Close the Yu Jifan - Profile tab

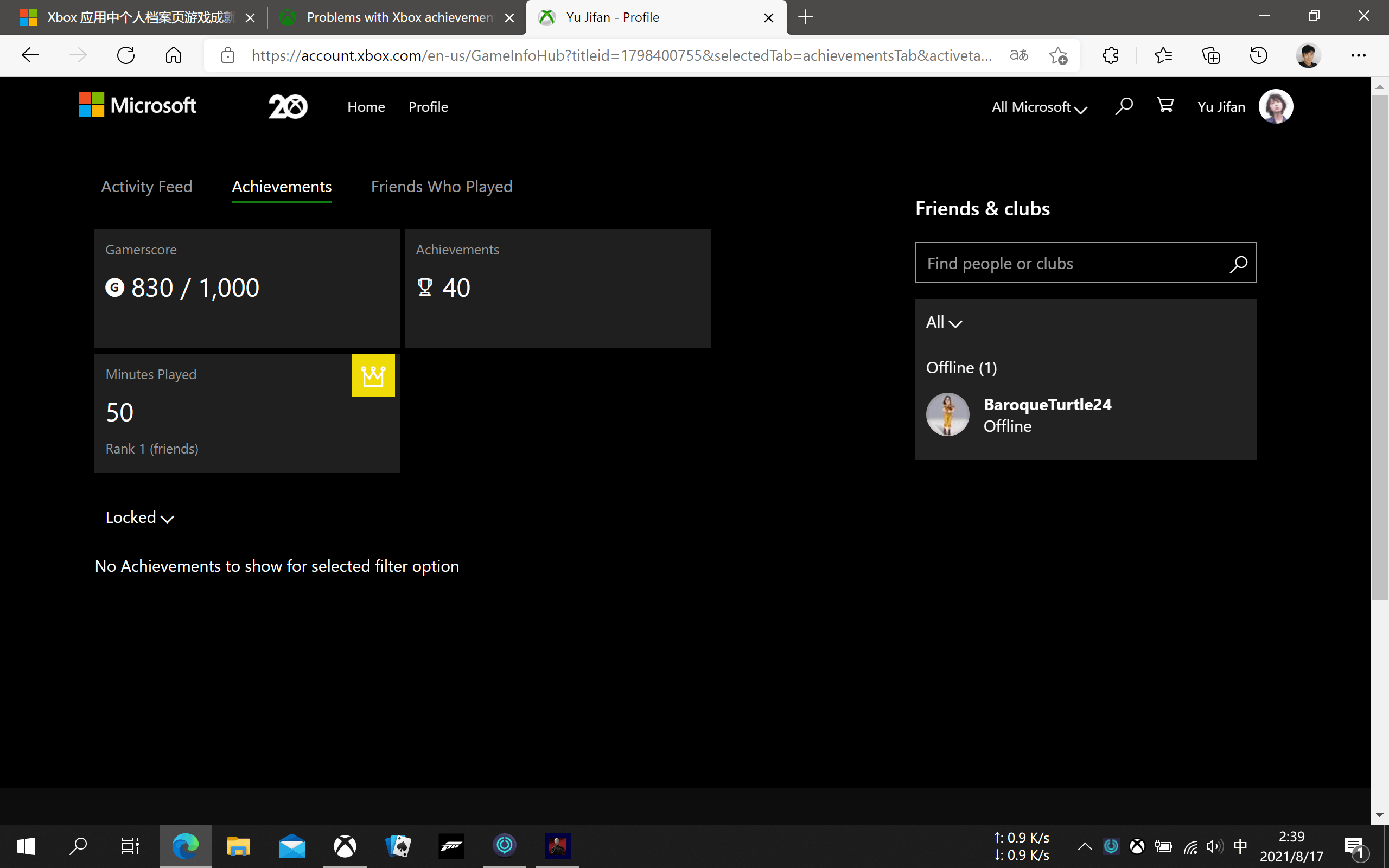(768, 18)
